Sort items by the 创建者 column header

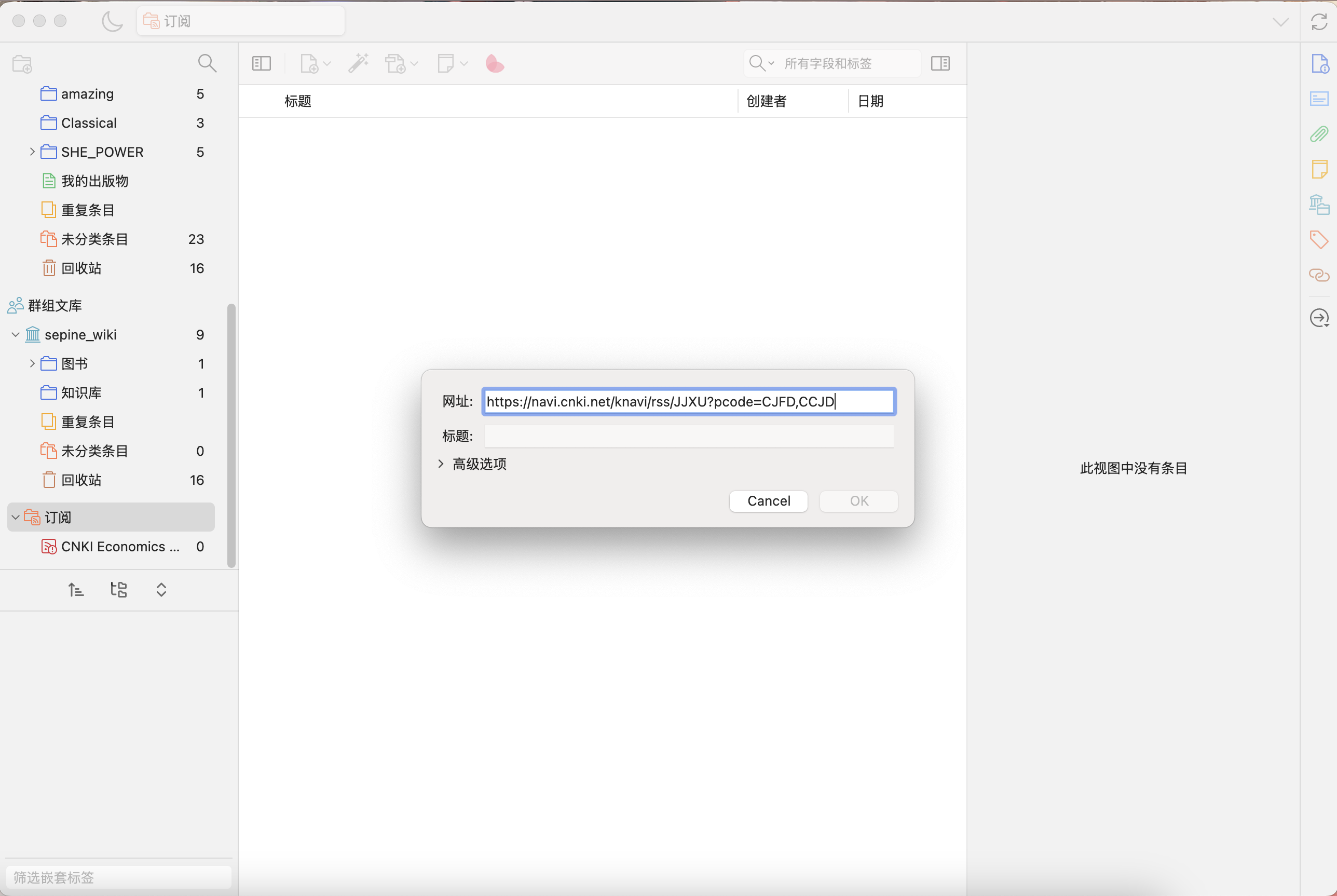click(x=766, y=101)
